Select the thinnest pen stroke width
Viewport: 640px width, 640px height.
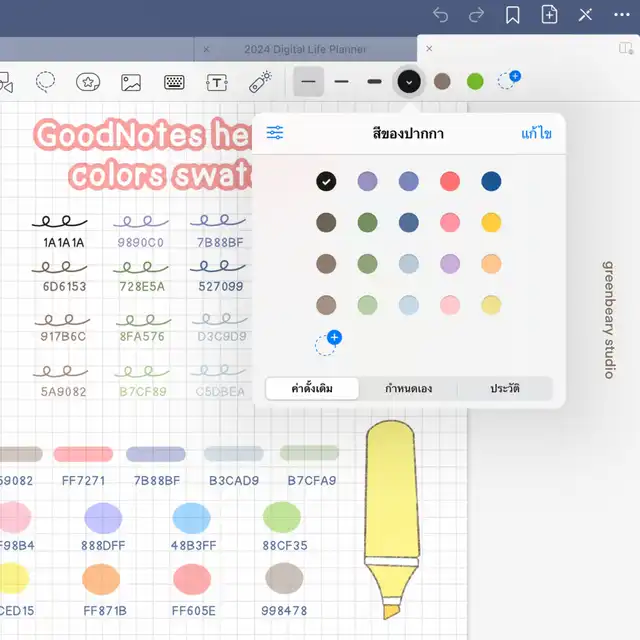click(308, 81)
